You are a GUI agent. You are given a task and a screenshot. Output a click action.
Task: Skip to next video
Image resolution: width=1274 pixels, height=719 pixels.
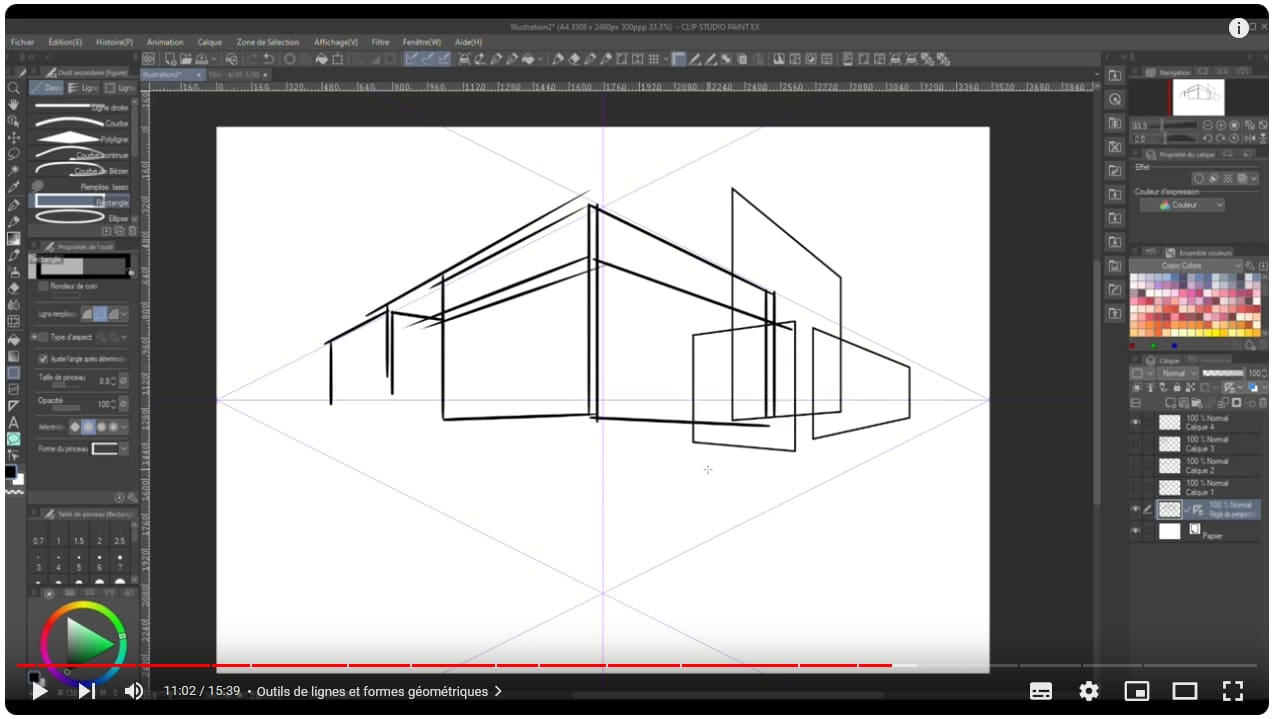tap(87, 691)
